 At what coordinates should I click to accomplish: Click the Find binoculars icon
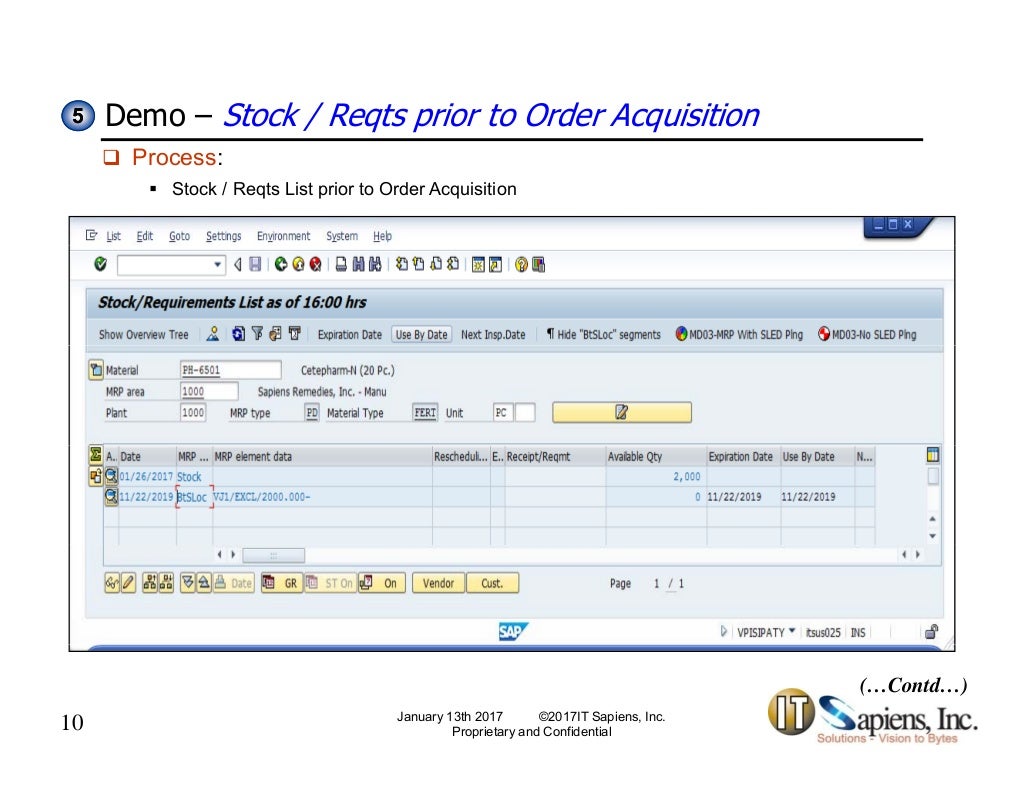click(358, 264)
